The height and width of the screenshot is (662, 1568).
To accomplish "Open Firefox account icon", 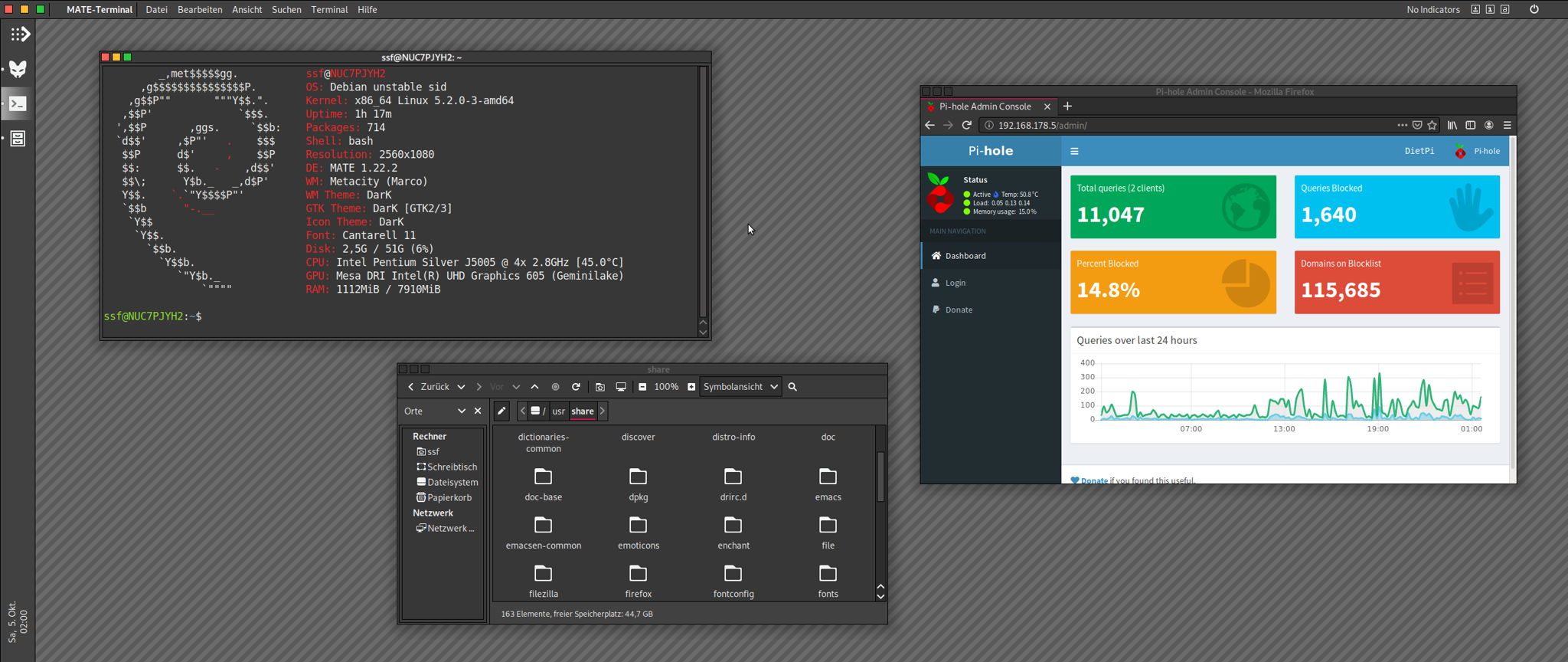I will tap(1489, 125).
